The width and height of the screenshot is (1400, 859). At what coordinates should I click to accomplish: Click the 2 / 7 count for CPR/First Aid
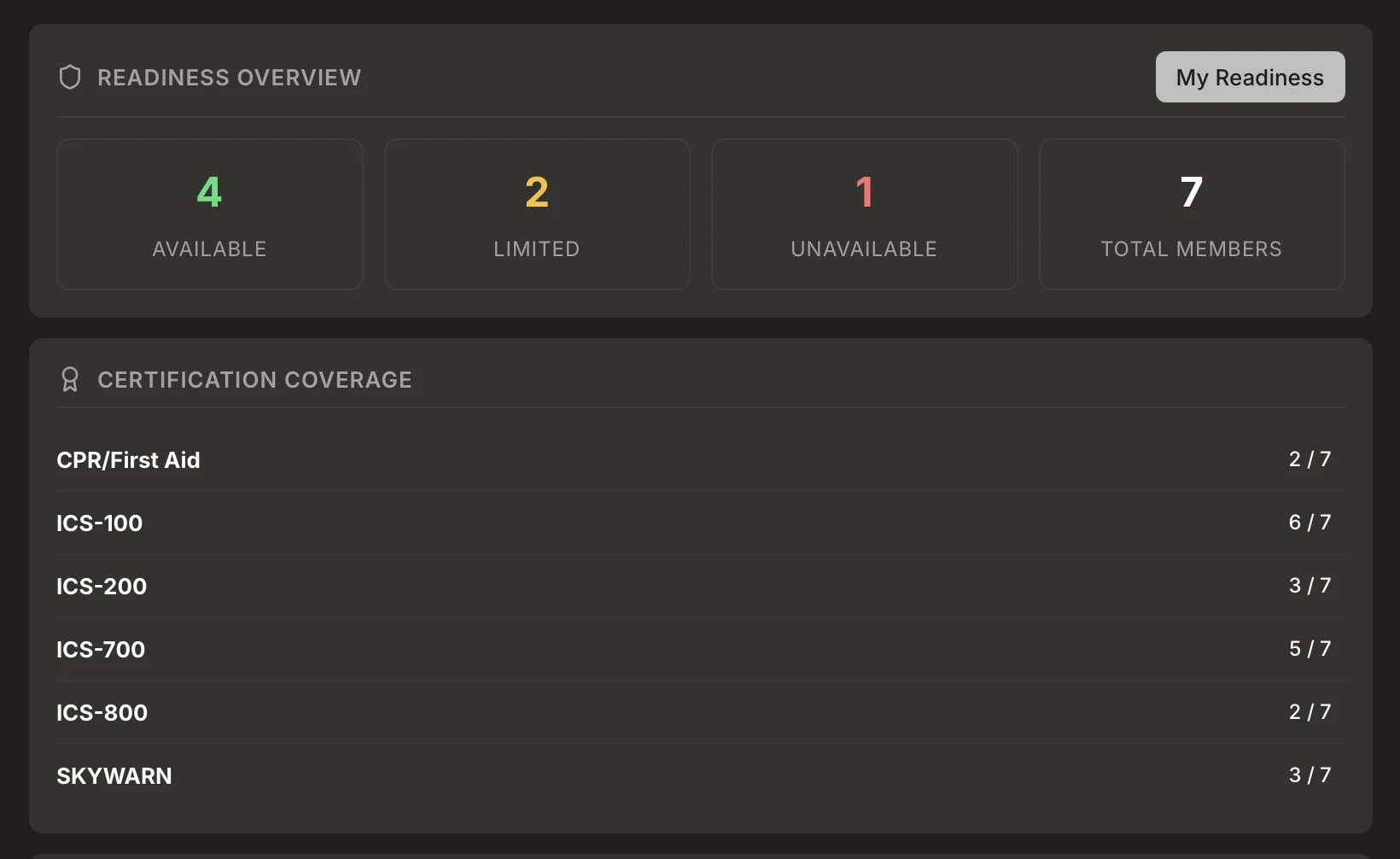(x=1310, y=459)
